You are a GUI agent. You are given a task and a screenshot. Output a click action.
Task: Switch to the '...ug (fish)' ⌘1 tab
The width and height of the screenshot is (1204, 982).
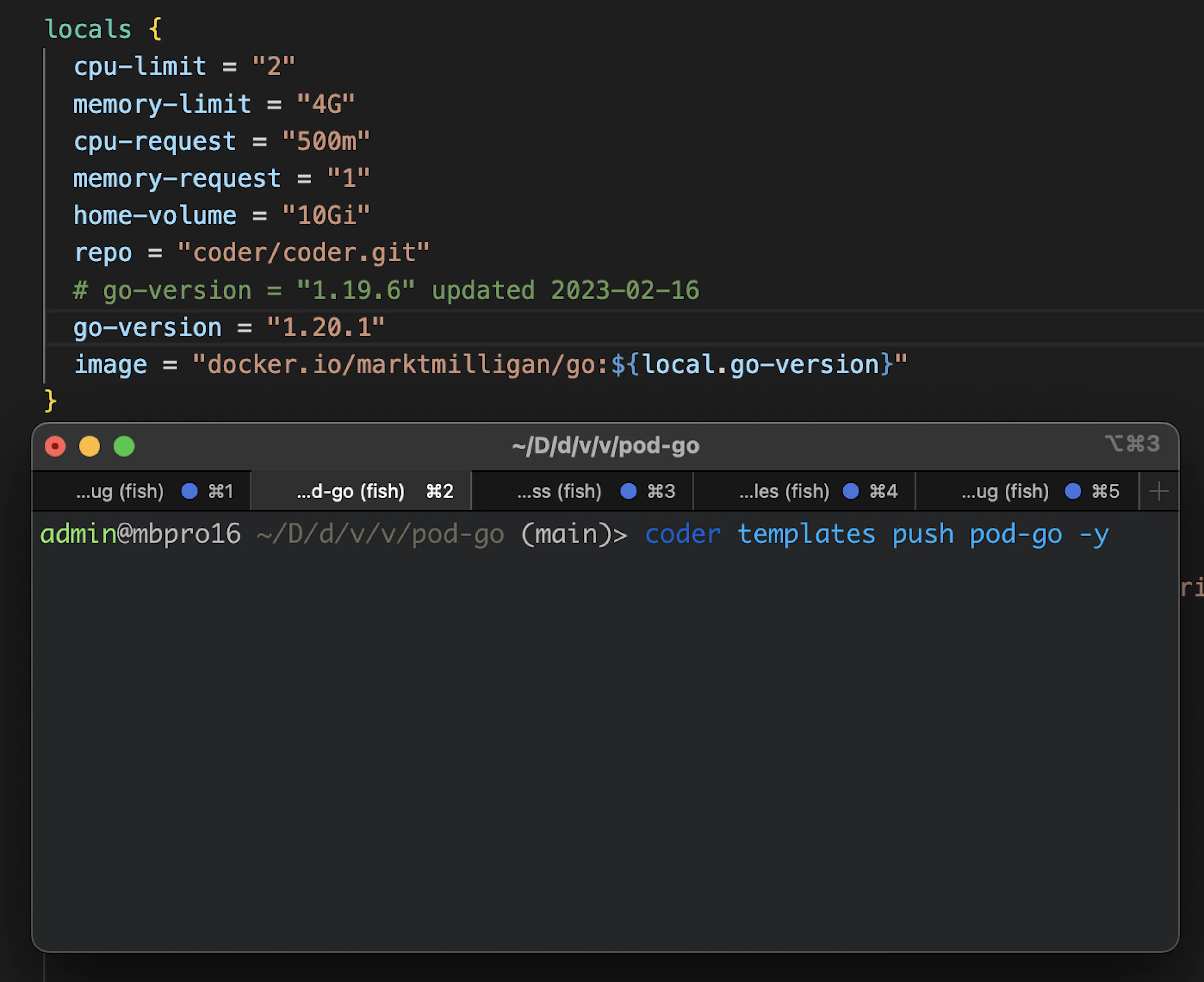[x=141, y=491]
